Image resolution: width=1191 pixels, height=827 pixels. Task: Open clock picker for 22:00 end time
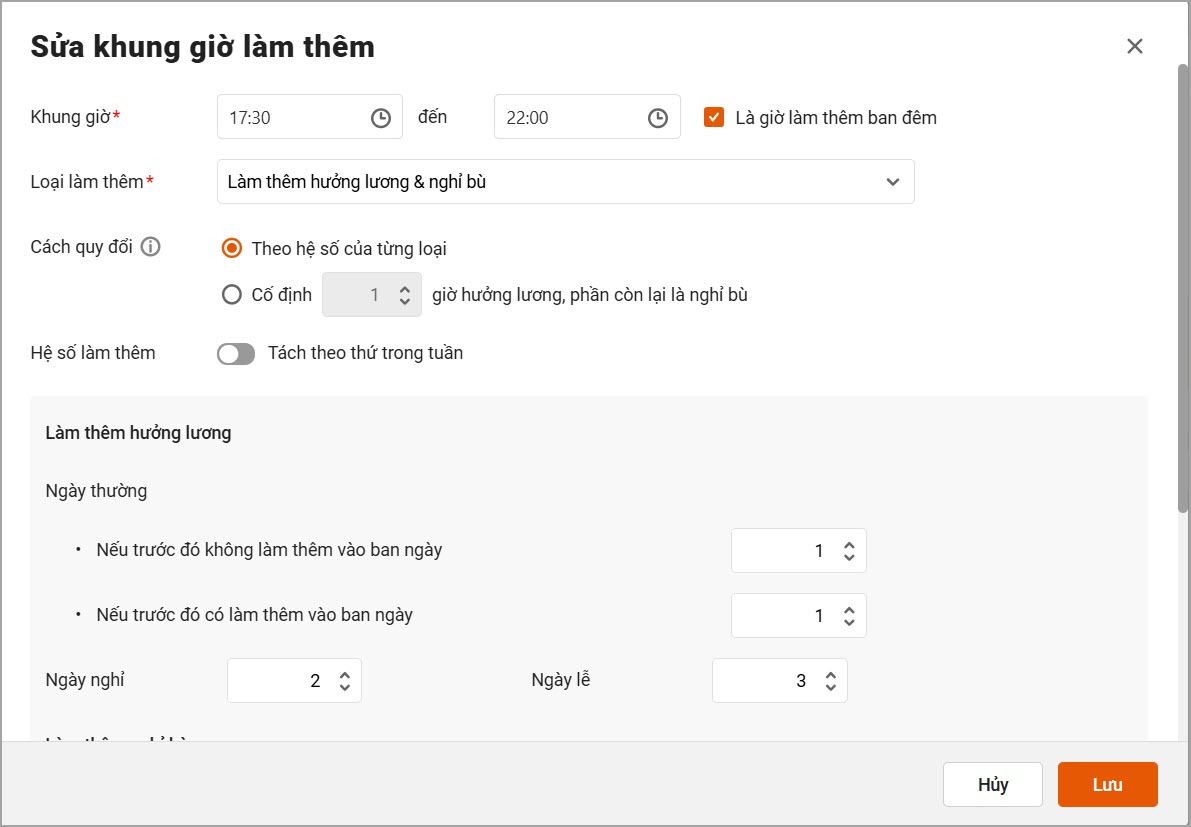click(x=658, y=118)
